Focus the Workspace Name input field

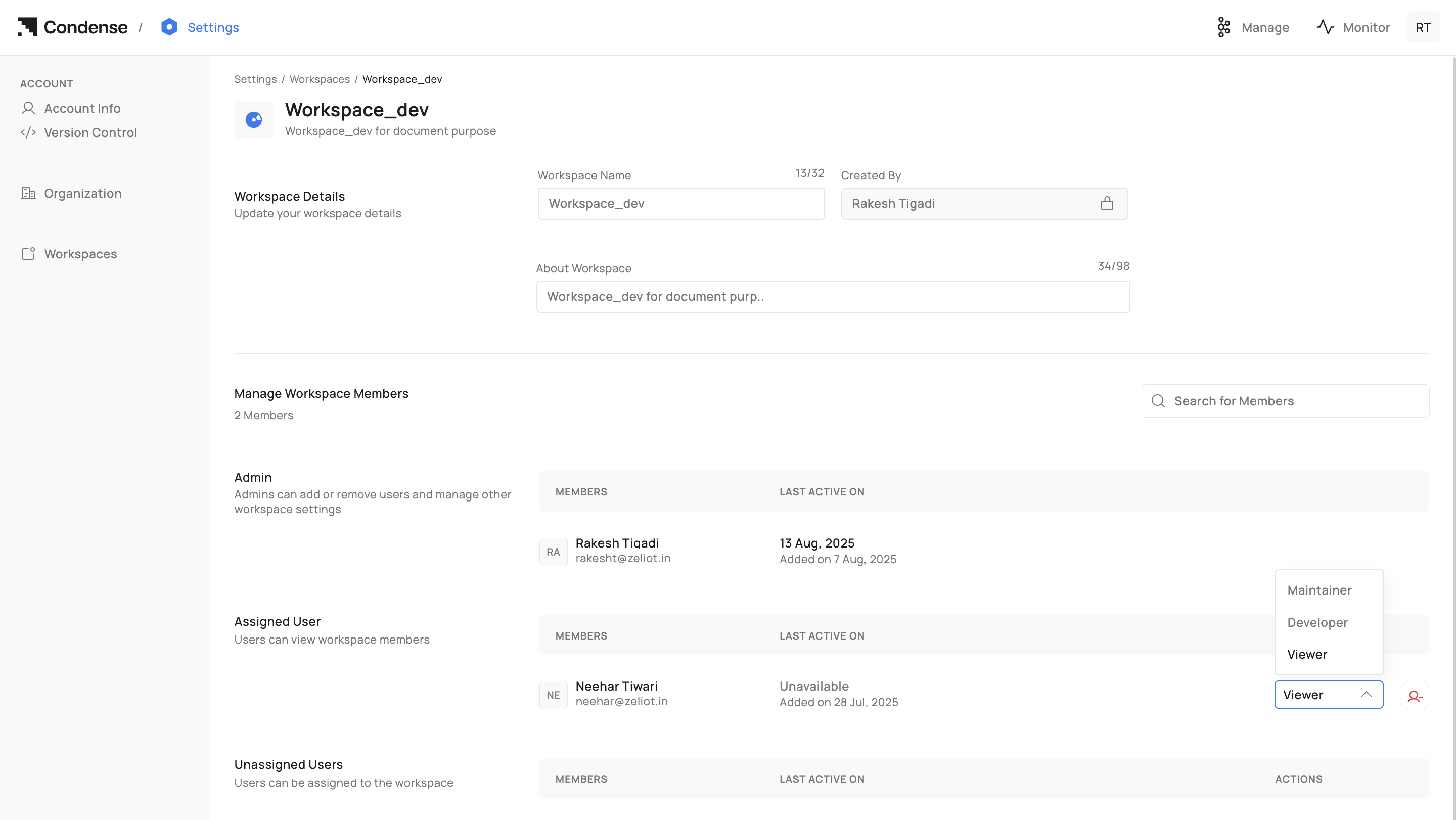point(680,203)
